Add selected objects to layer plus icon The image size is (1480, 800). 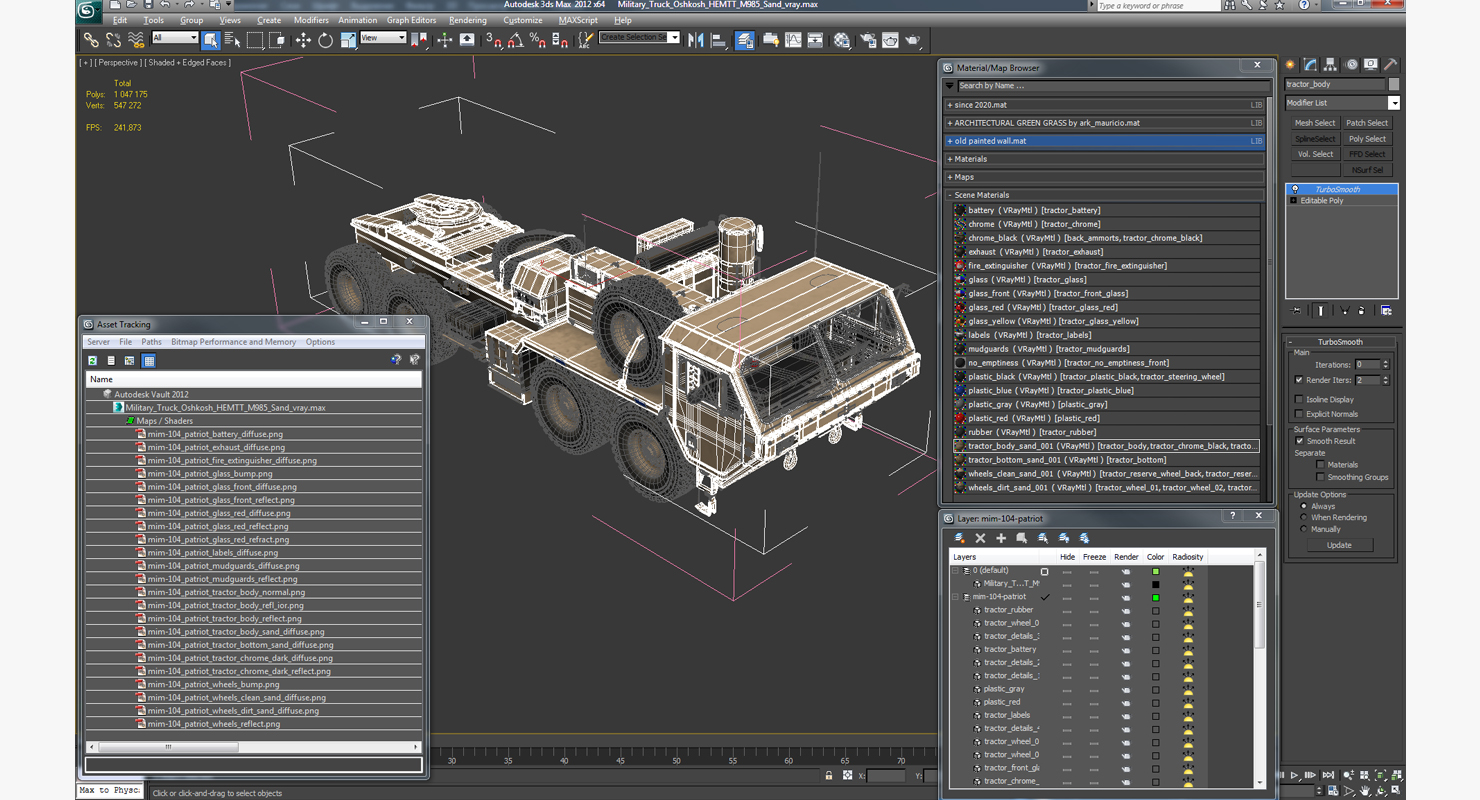click(1001, 538)
